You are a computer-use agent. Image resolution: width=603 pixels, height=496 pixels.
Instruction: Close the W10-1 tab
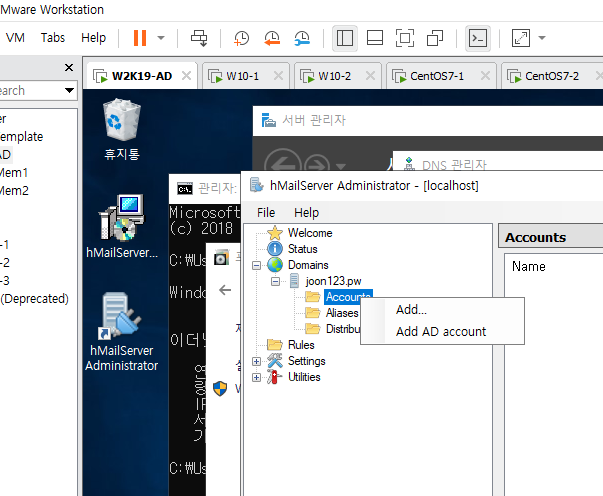point(278,75)
